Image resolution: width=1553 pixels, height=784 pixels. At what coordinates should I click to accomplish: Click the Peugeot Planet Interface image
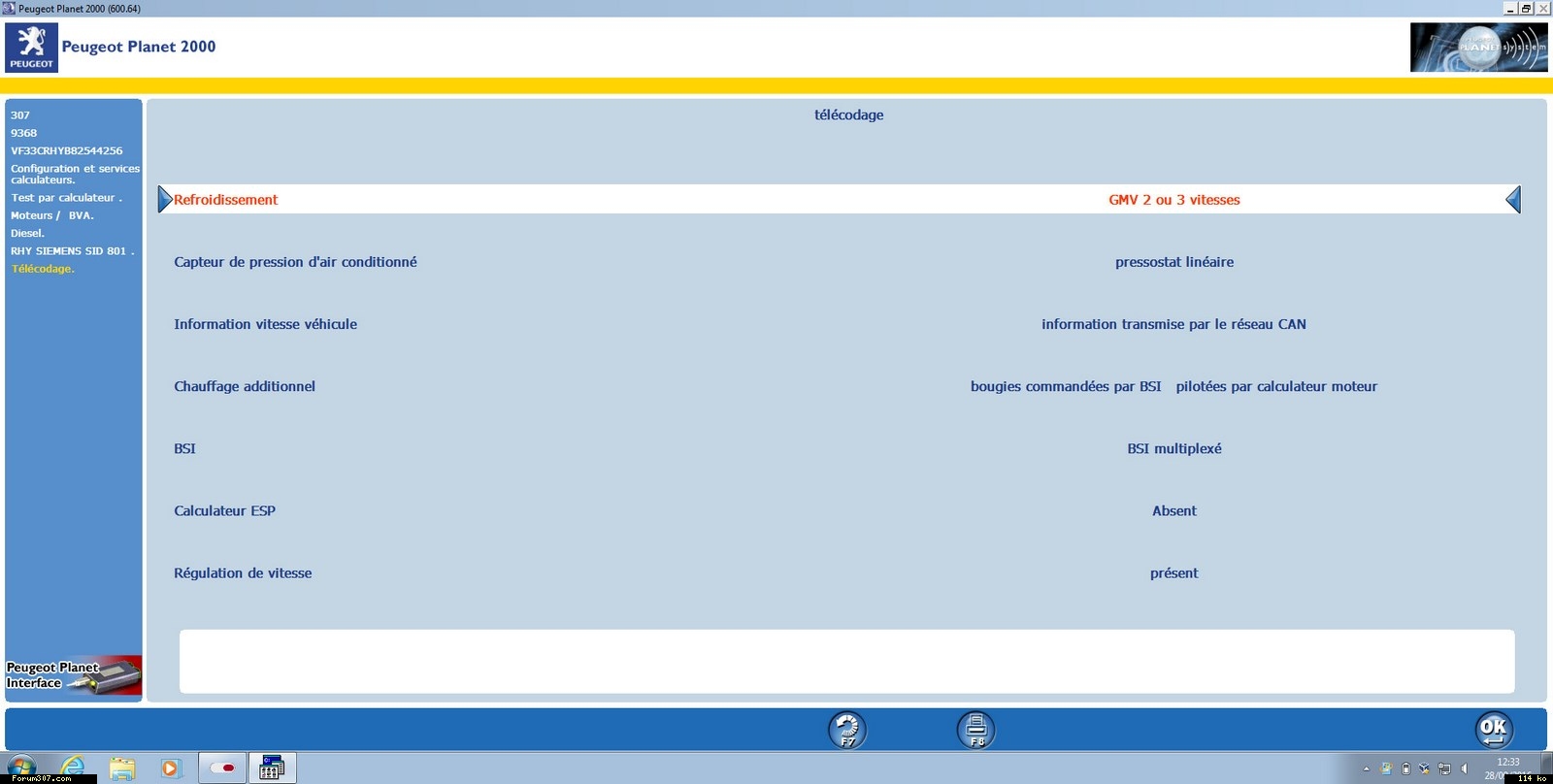coord(74,675)
